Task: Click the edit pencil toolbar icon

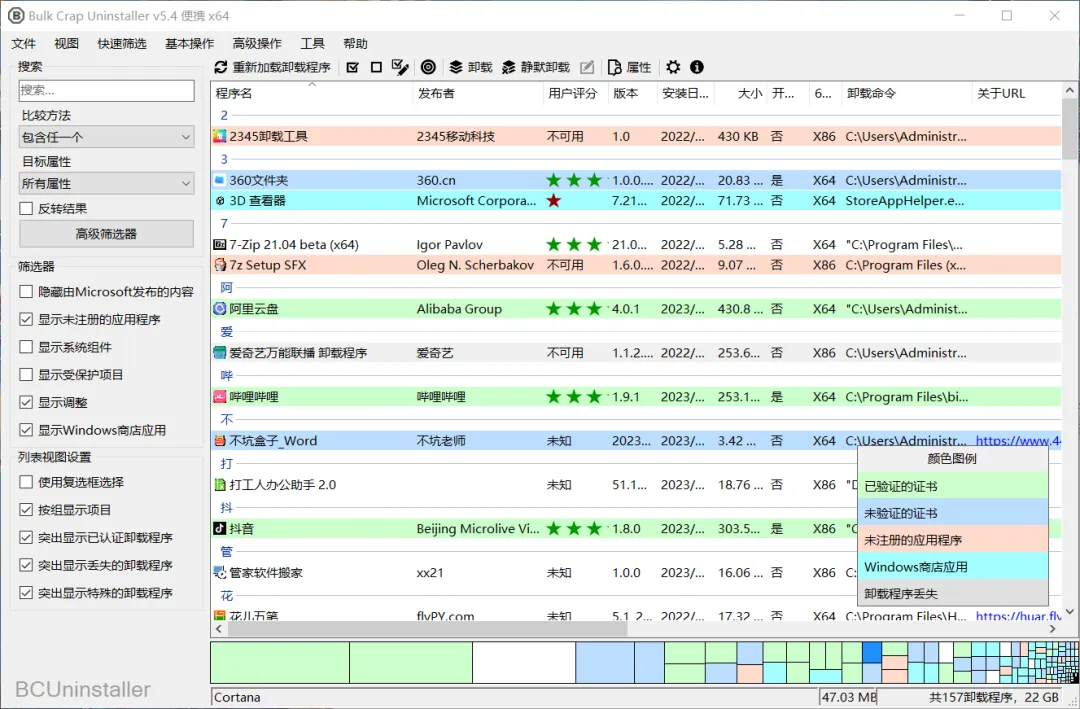Action: (587, 67)
